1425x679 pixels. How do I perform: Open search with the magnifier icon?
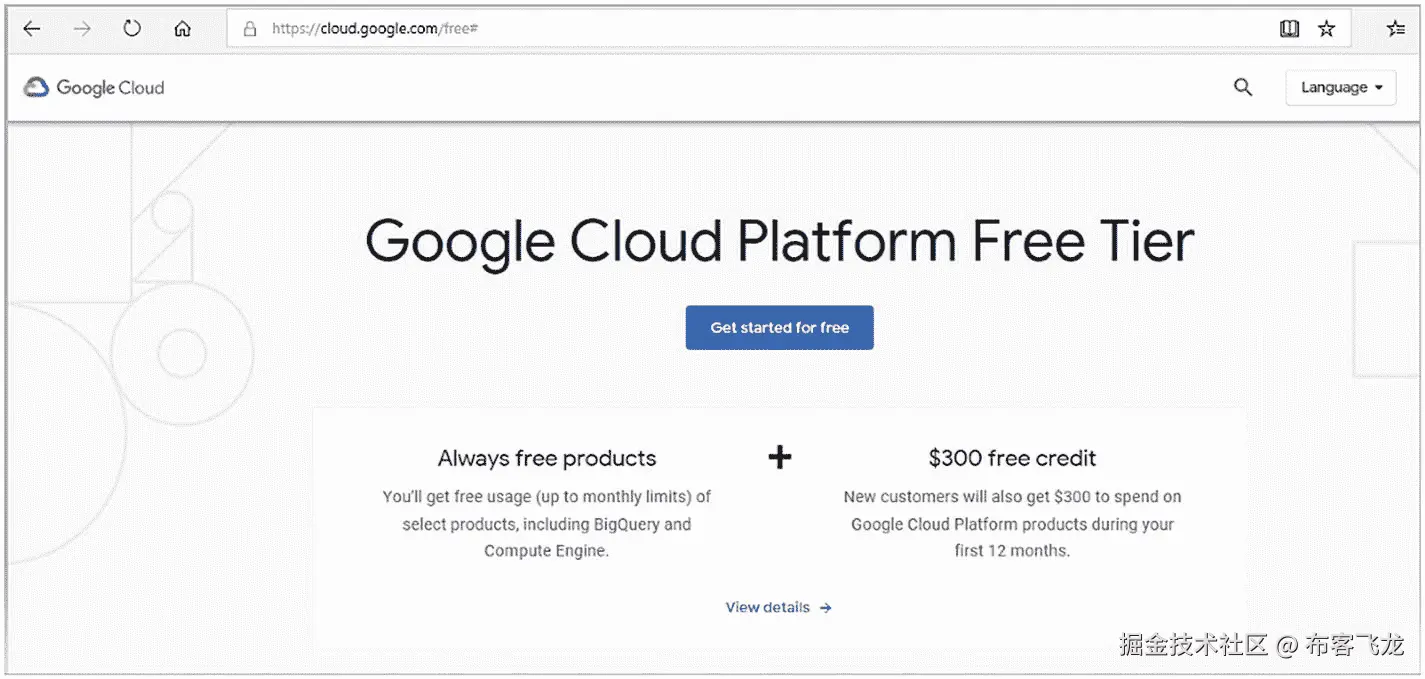[x=1243, y=88]
